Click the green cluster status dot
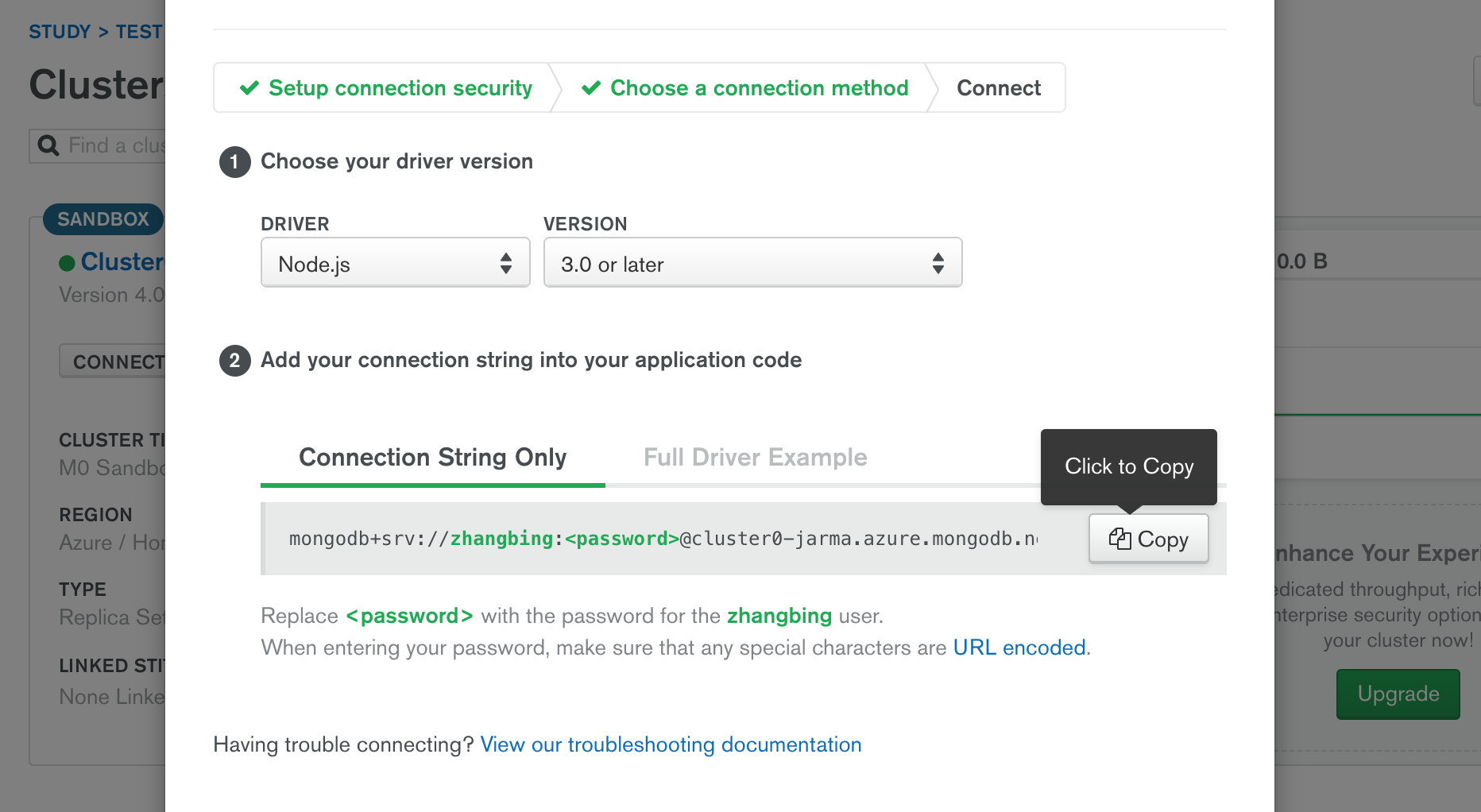 point(68,263)
